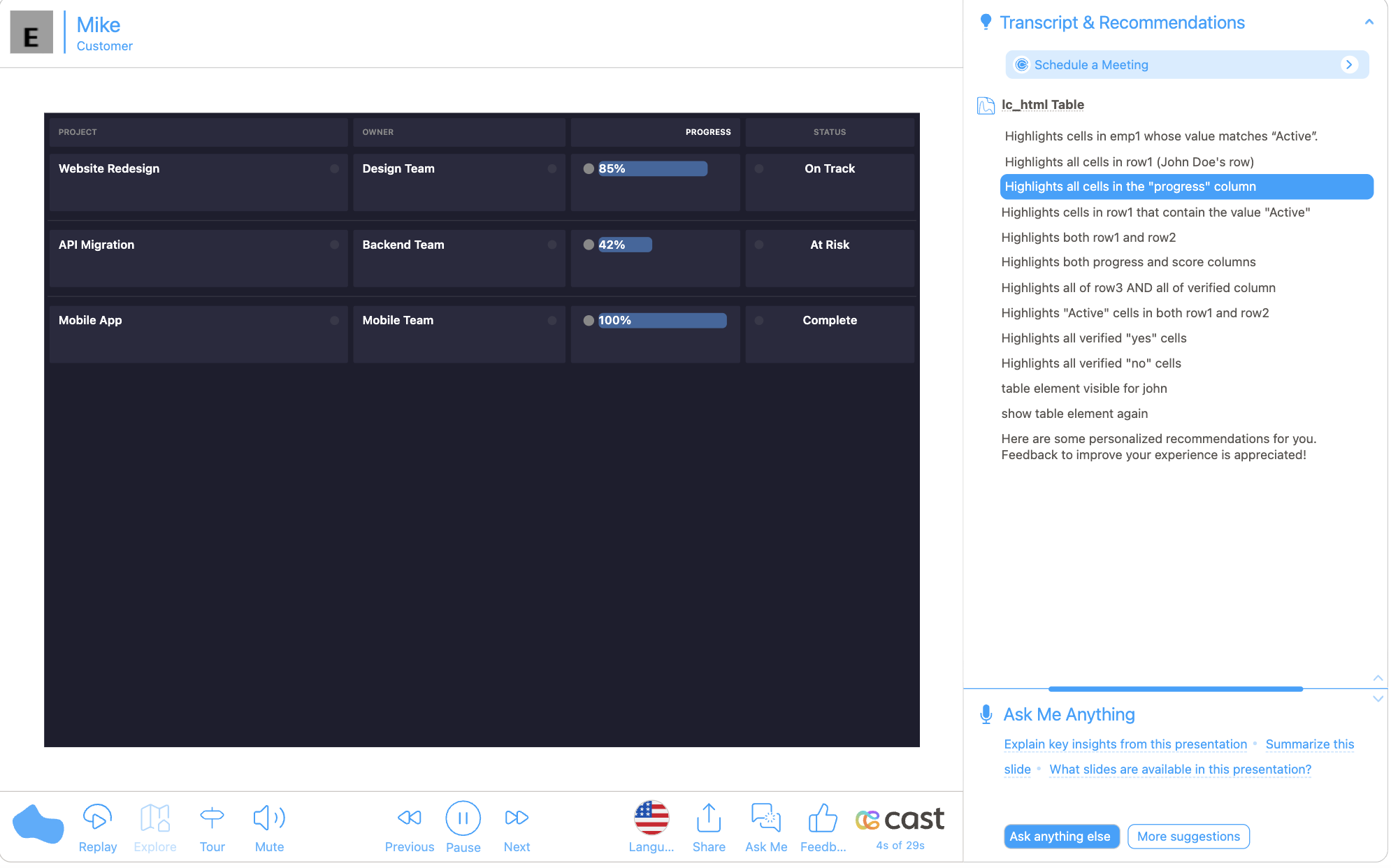Image resolution: width=1391 pixels, height=868 pixels.
Task: Mute the presentation audio
Action: click(x=269, y=818)
